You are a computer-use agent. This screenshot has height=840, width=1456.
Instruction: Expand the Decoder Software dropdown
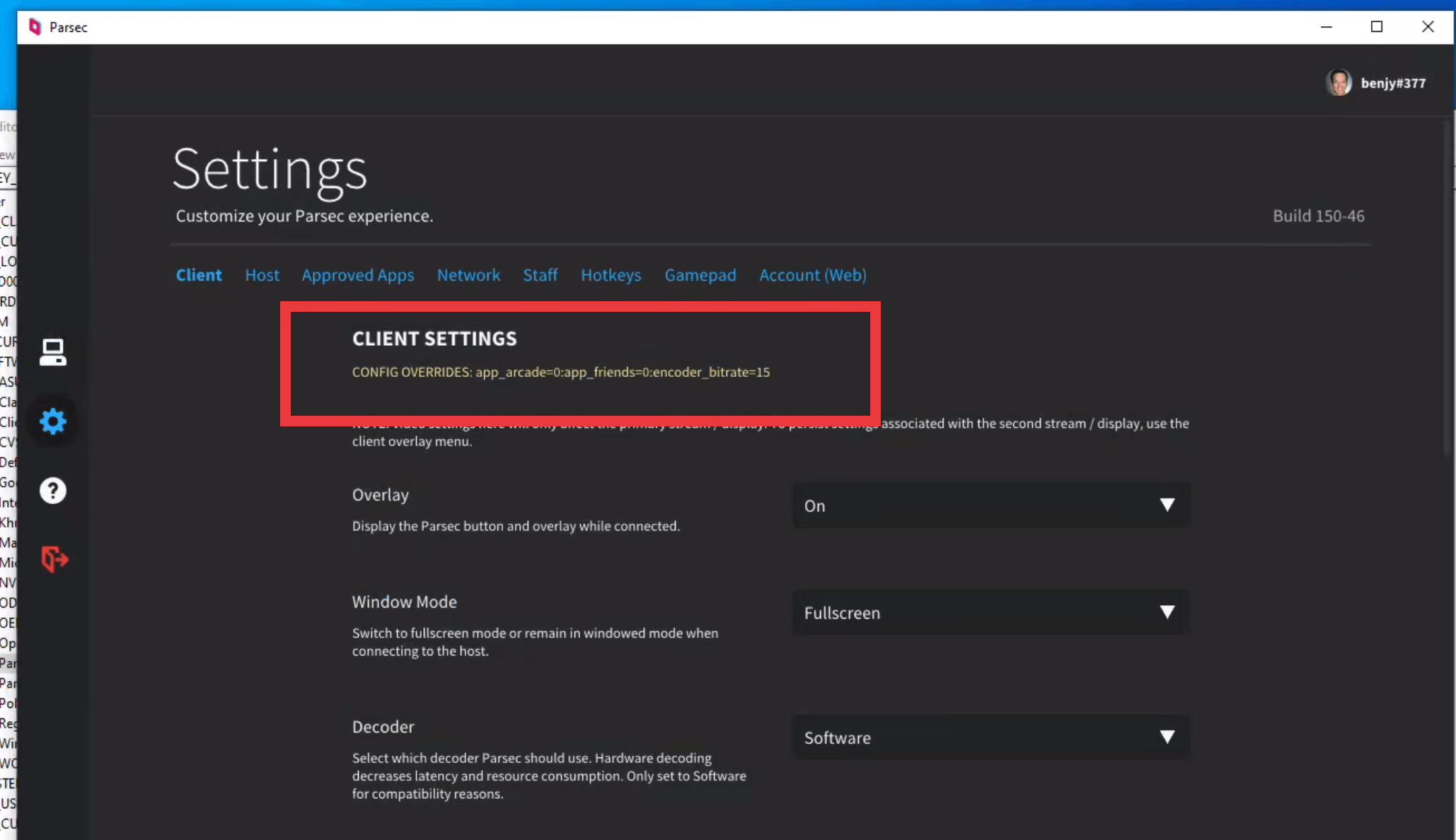pyautogui.click(x=990, y=737)
